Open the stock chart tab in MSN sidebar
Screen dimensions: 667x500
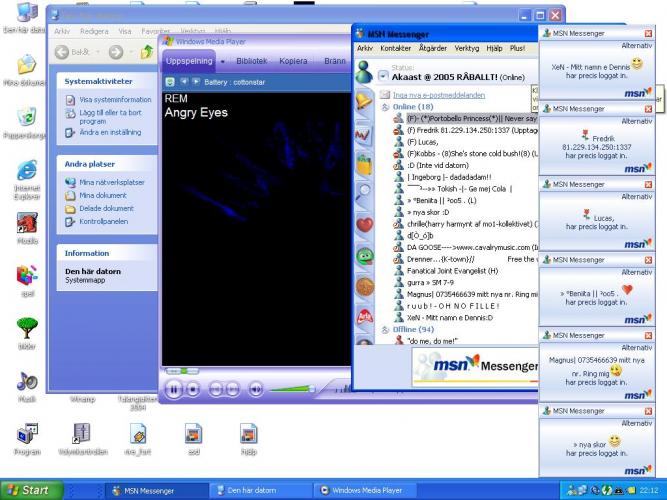[364, 133]
